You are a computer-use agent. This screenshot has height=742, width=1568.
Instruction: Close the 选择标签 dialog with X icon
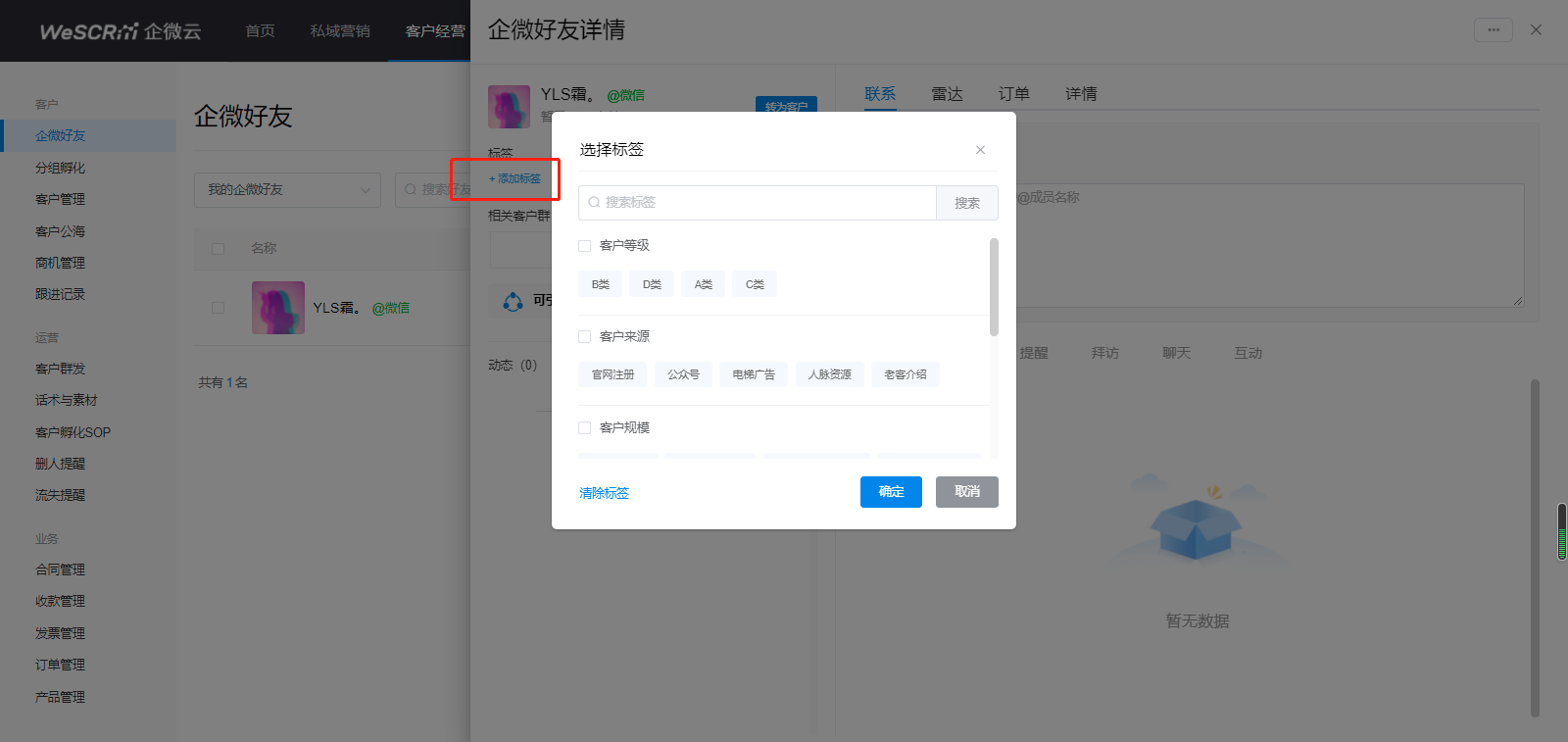980,150
